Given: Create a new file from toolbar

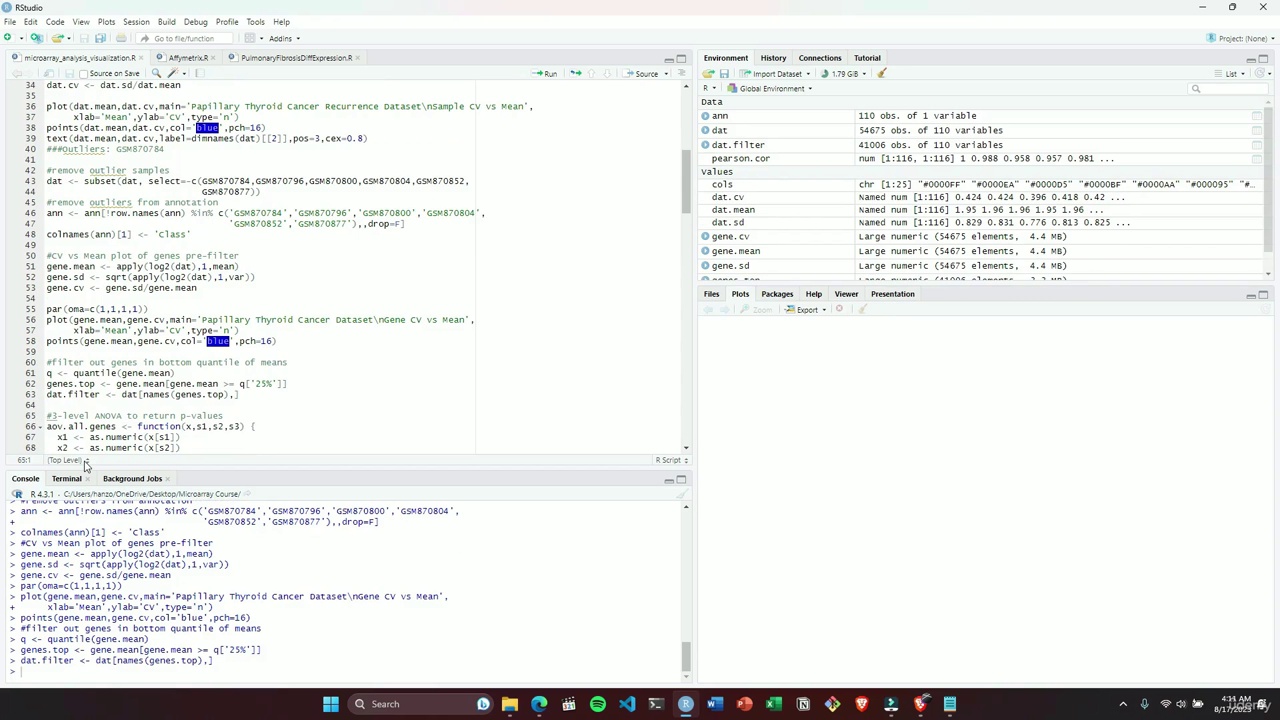Looking at the screenshot, I should point(8,38).
